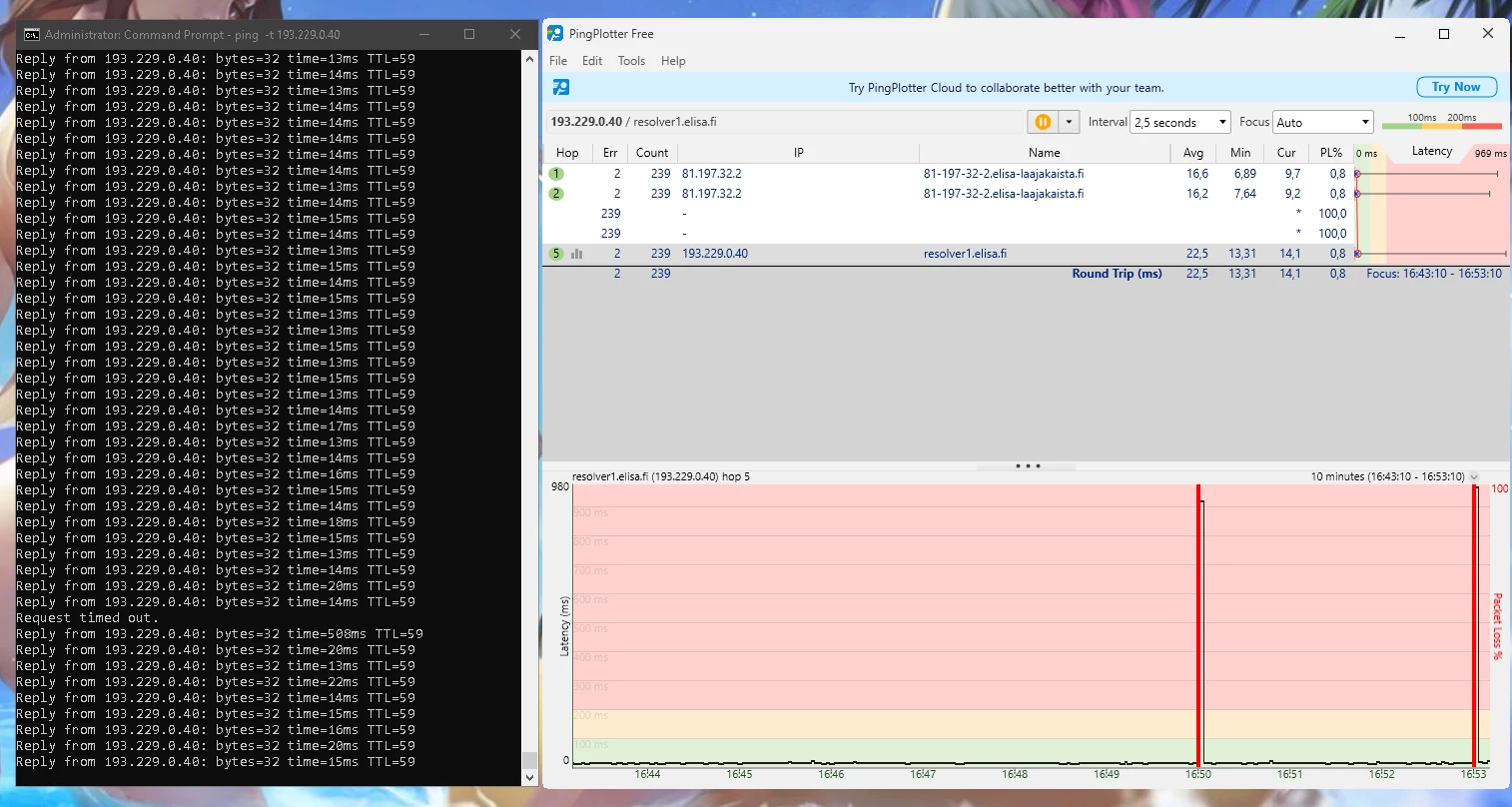Sort by the IP column header

(799, 153)
